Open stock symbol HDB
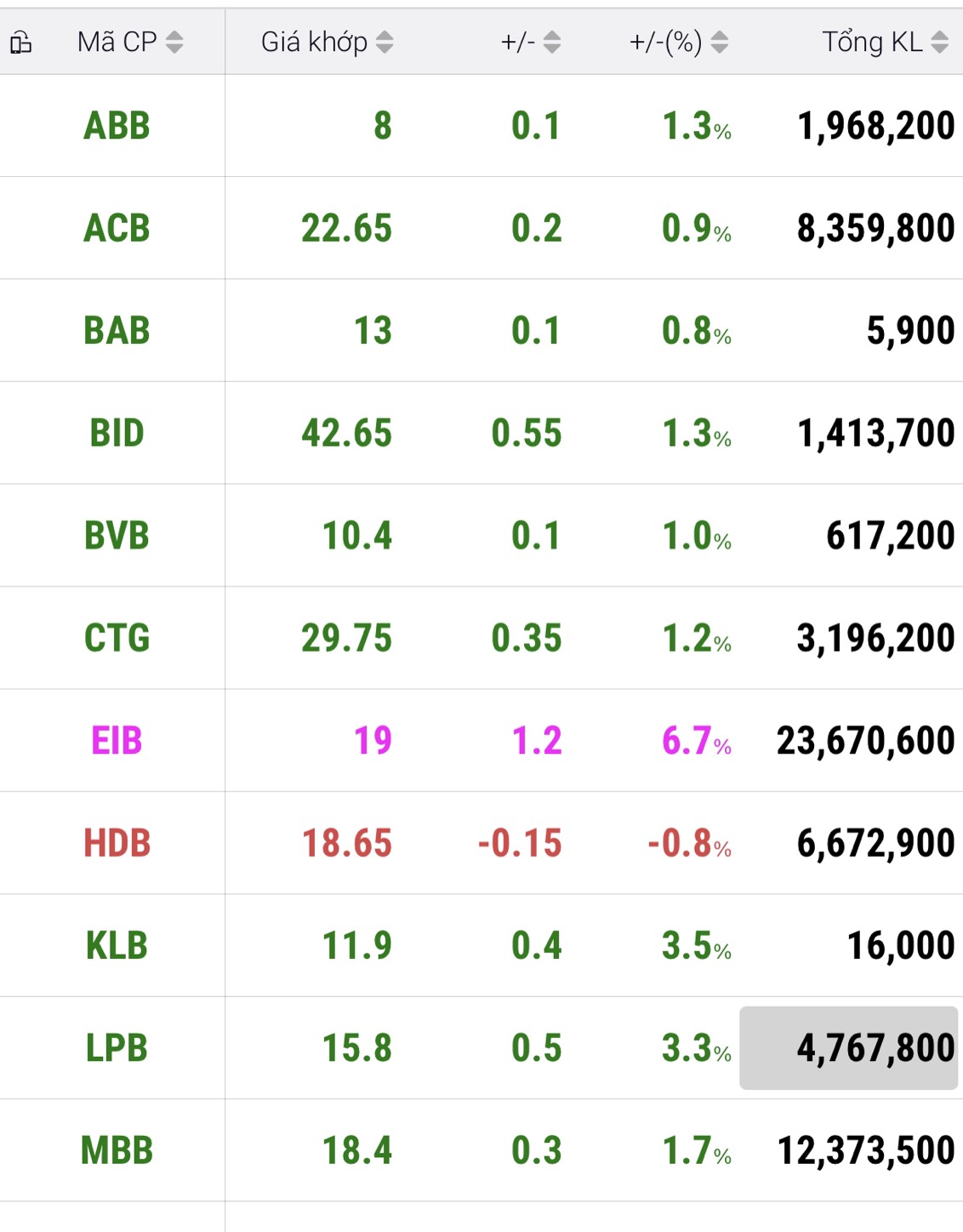963x1232 pixels. click(x=117, y=843)
